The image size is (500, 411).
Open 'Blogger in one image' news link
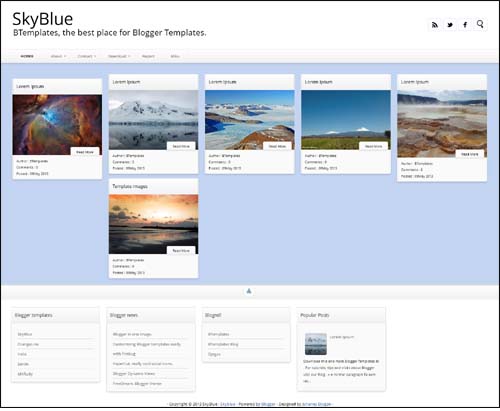click(x=132, y=334)
